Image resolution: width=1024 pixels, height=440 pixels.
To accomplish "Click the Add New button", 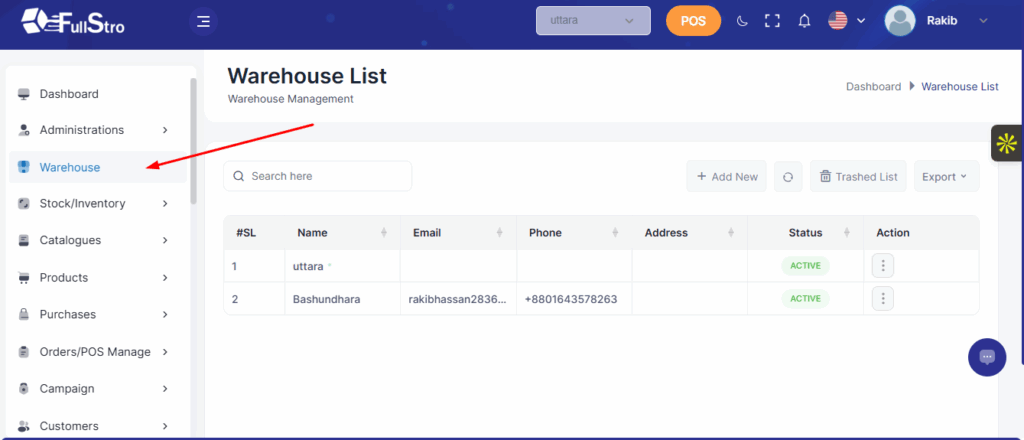I will (727, 177).
